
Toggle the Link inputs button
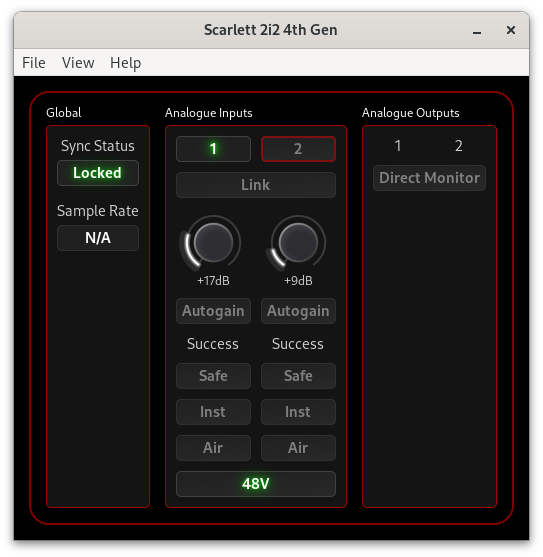(256, 185)
